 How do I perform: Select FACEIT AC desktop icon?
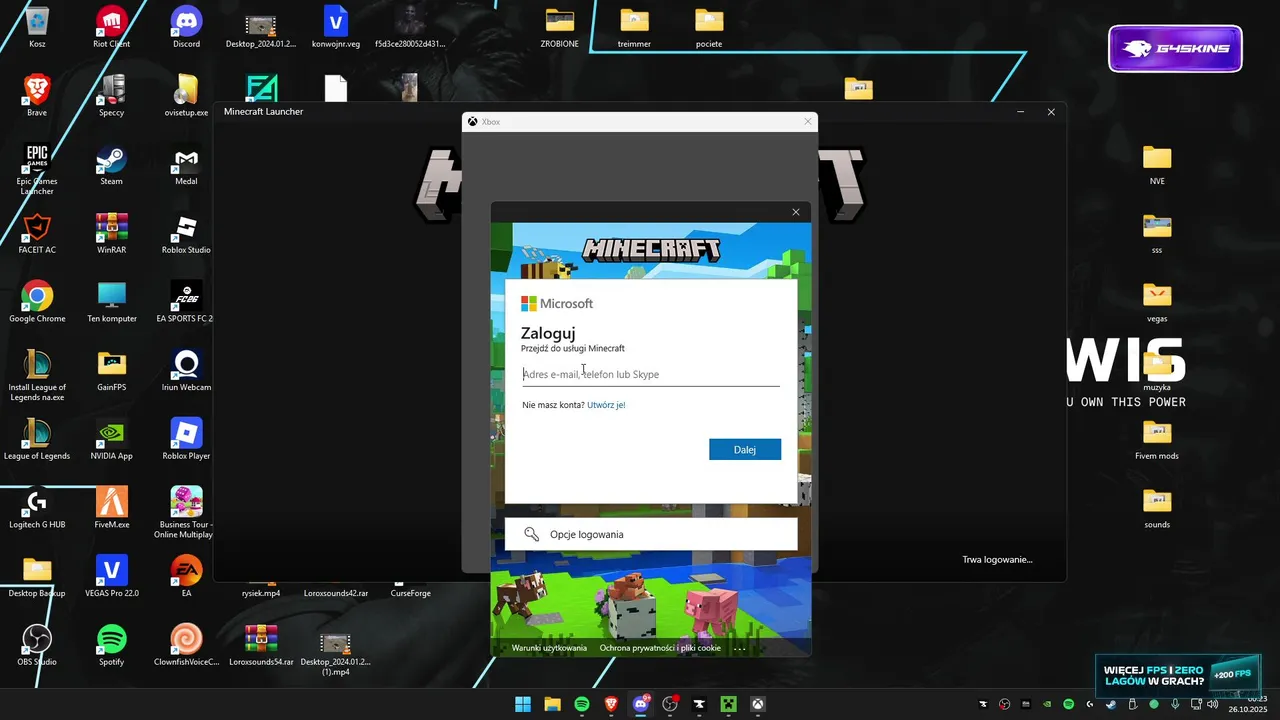[x=37, y=233]
